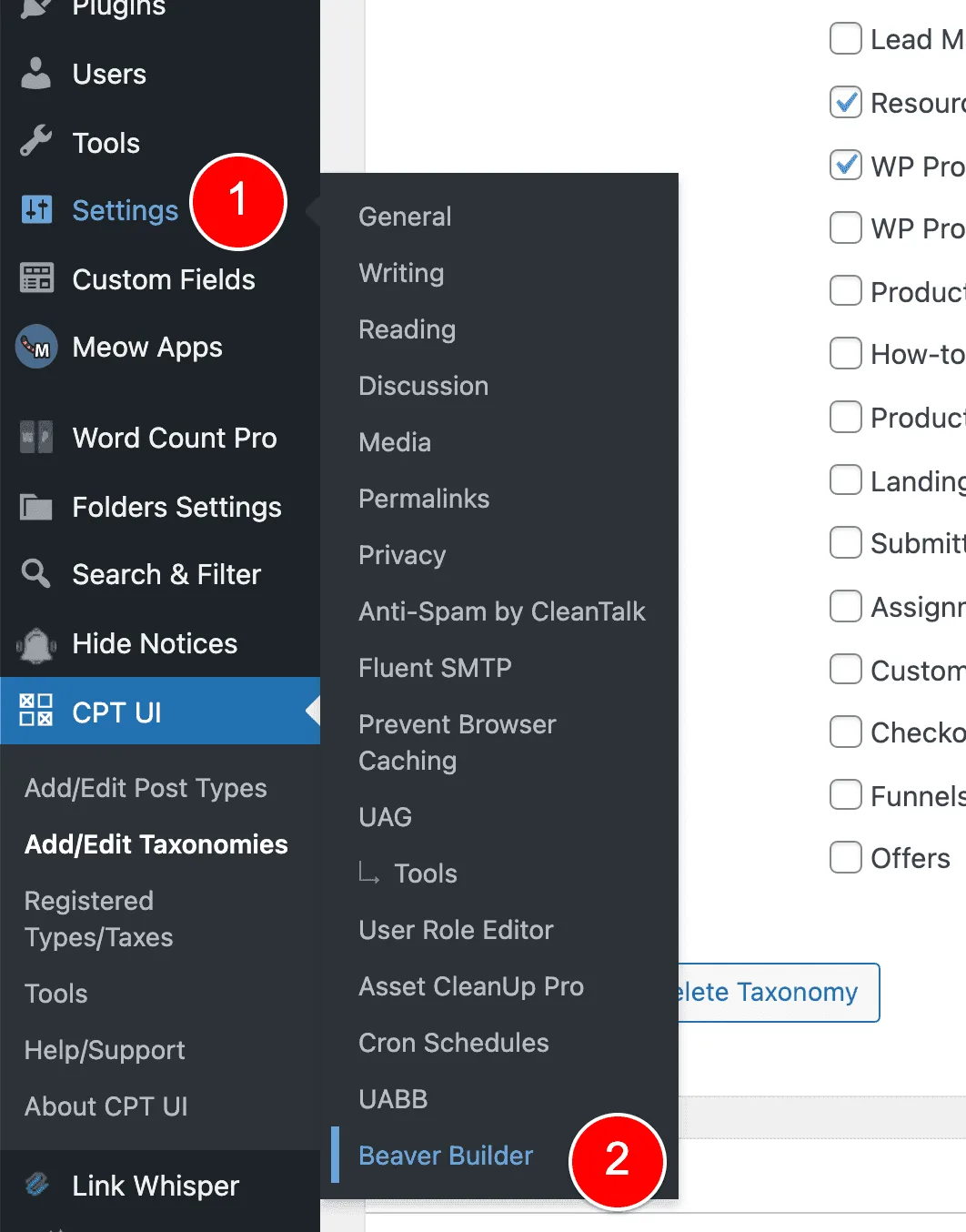Open Anti-Spam by CleanTalk settings
Viewport: 966px width, 1232px height.
pyautogui.click(x=502, y=611)
